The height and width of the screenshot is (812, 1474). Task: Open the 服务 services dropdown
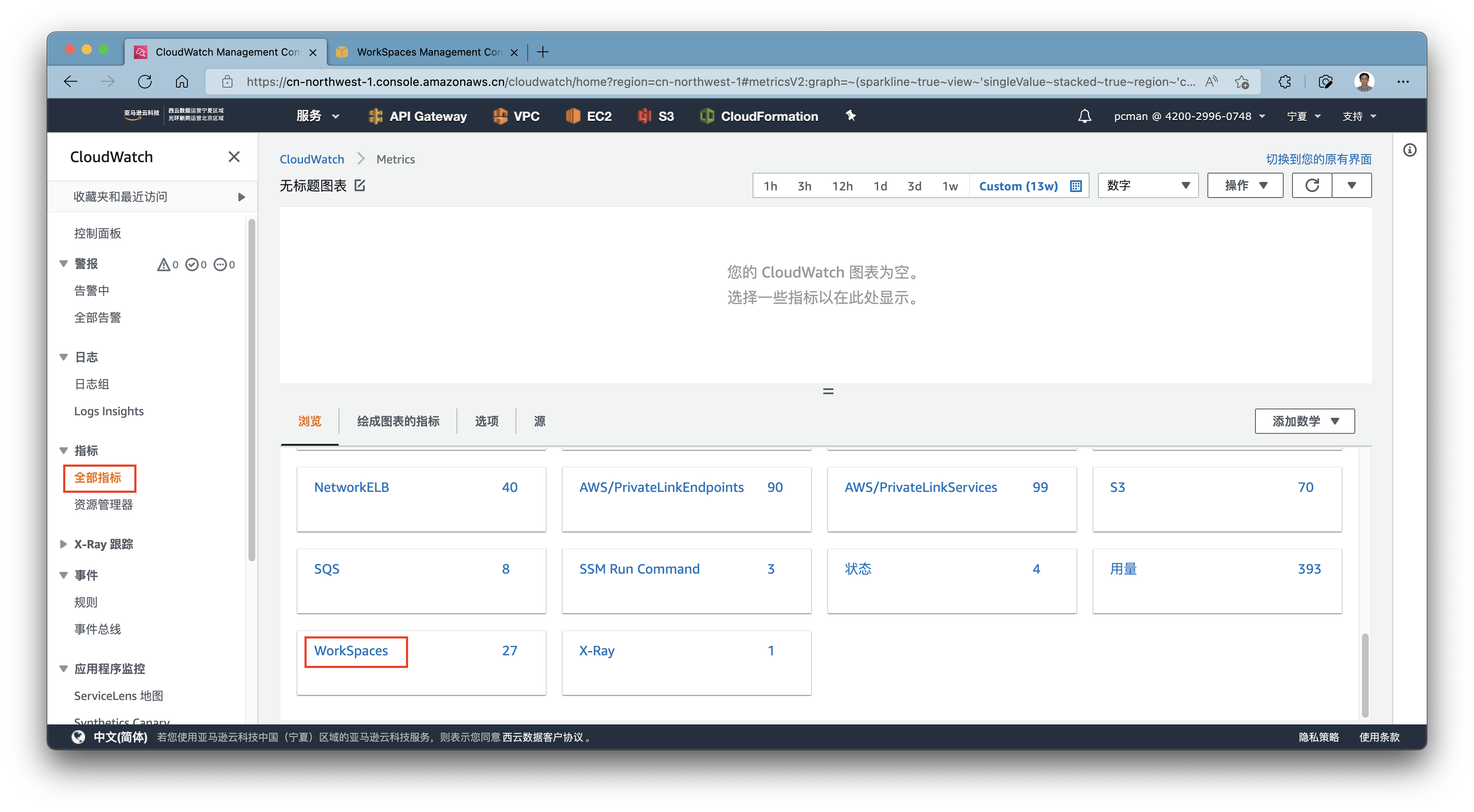click(318, 116)
